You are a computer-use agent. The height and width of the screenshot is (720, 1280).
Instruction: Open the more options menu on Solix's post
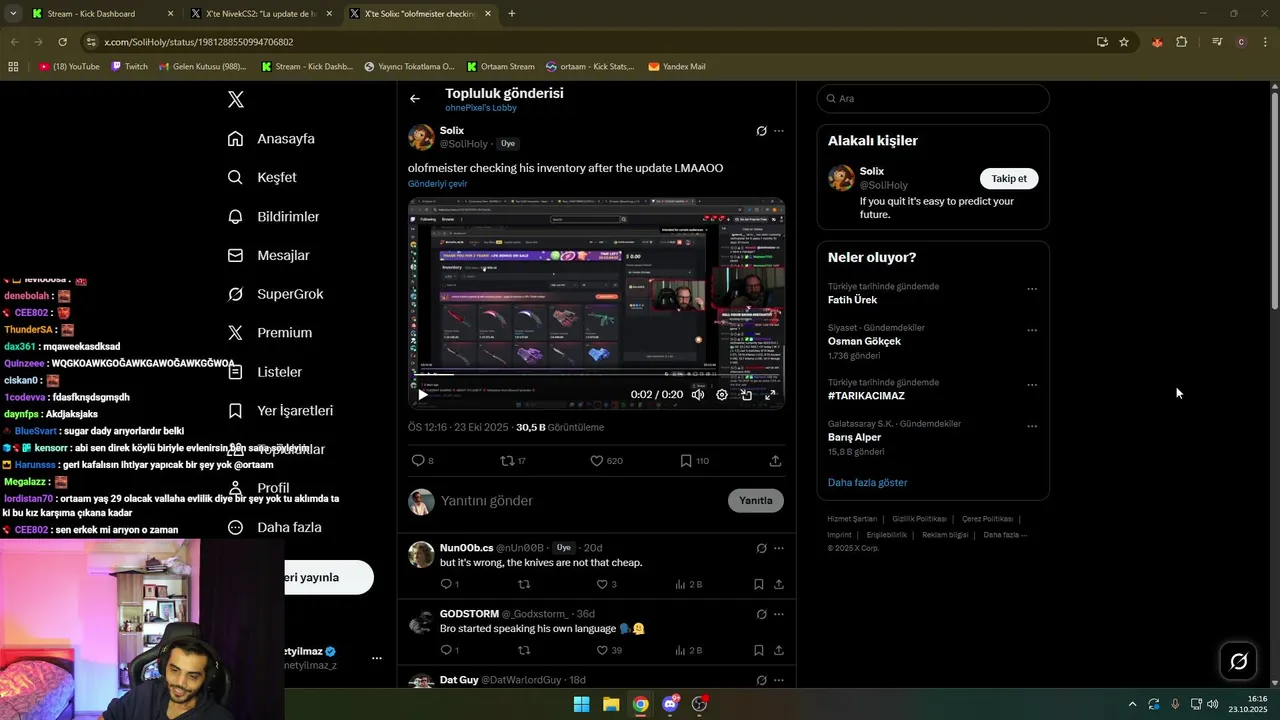[x=779, y=131]
